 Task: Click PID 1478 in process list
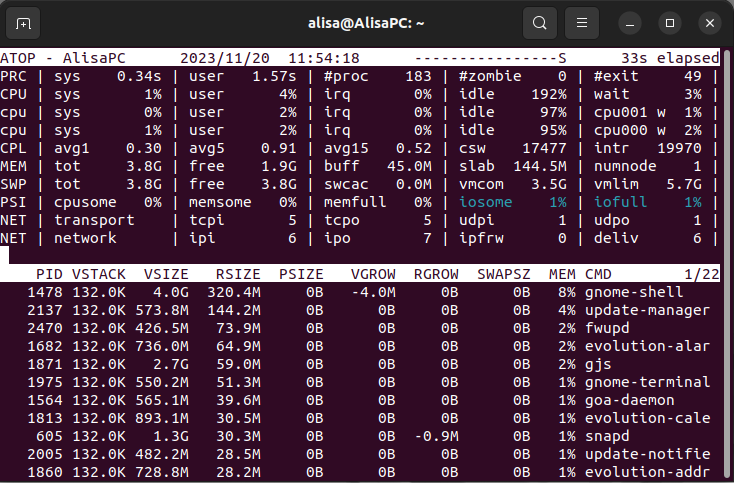[45, 292]
